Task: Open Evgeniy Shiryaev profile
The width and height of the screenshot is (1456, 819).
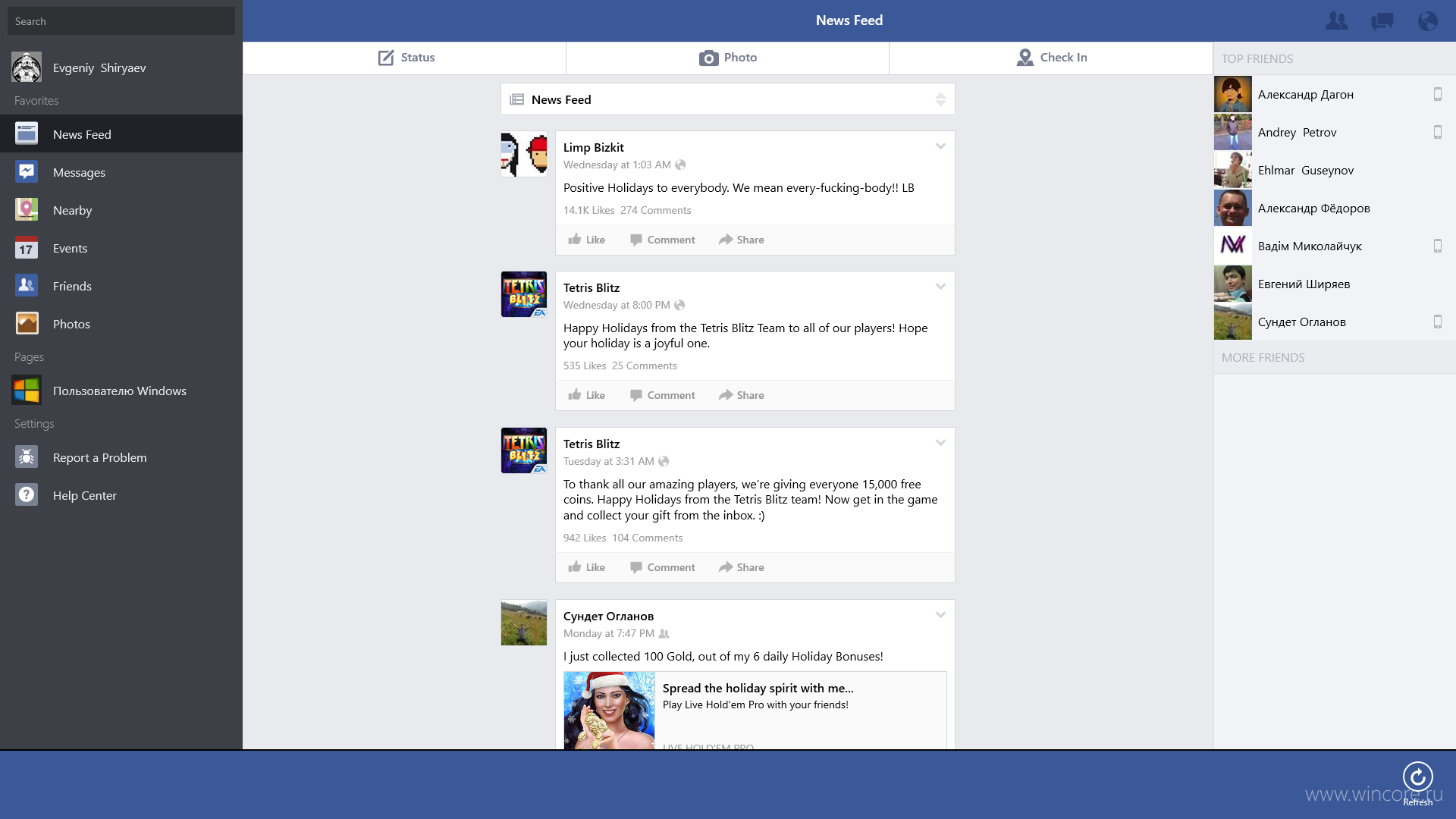Action: pyautogui.click(x=121, y=67)
